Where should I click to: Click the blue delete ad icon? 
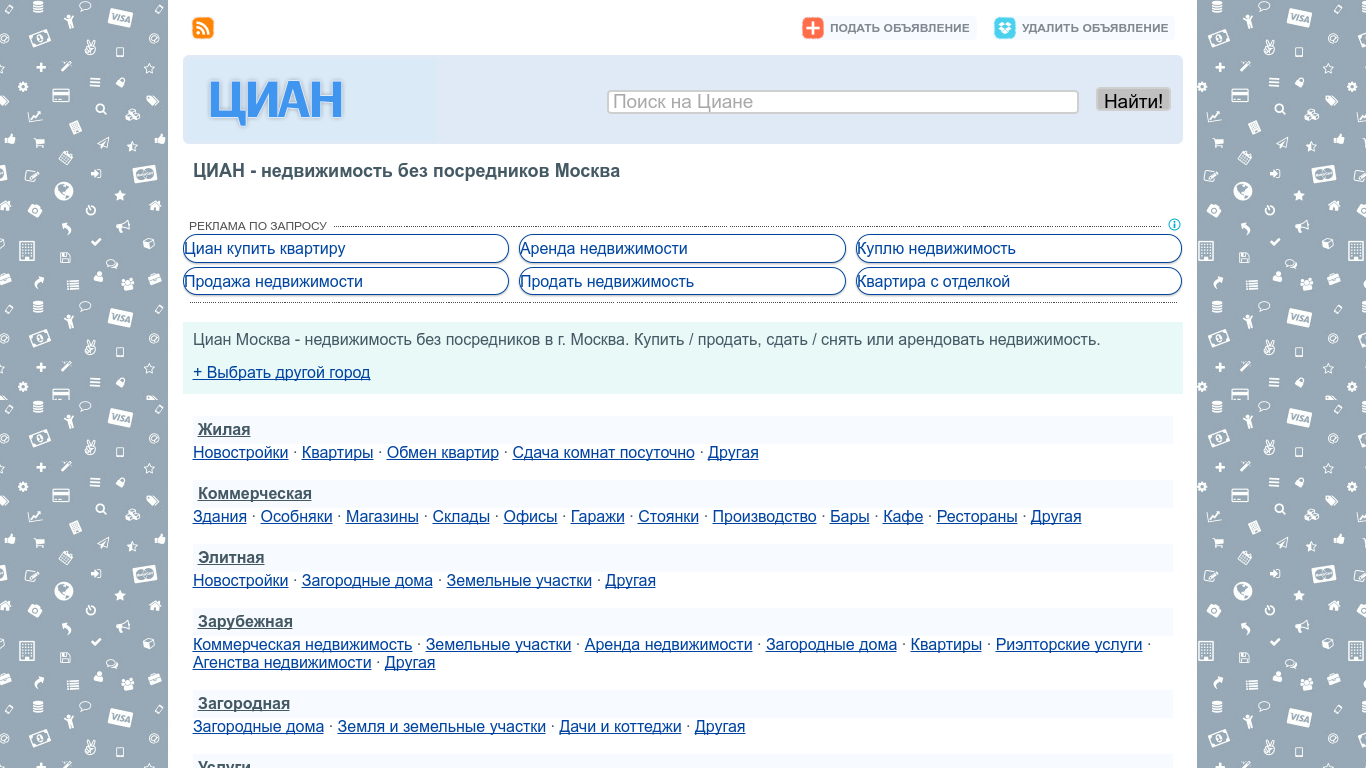[x=1005, y=28]
